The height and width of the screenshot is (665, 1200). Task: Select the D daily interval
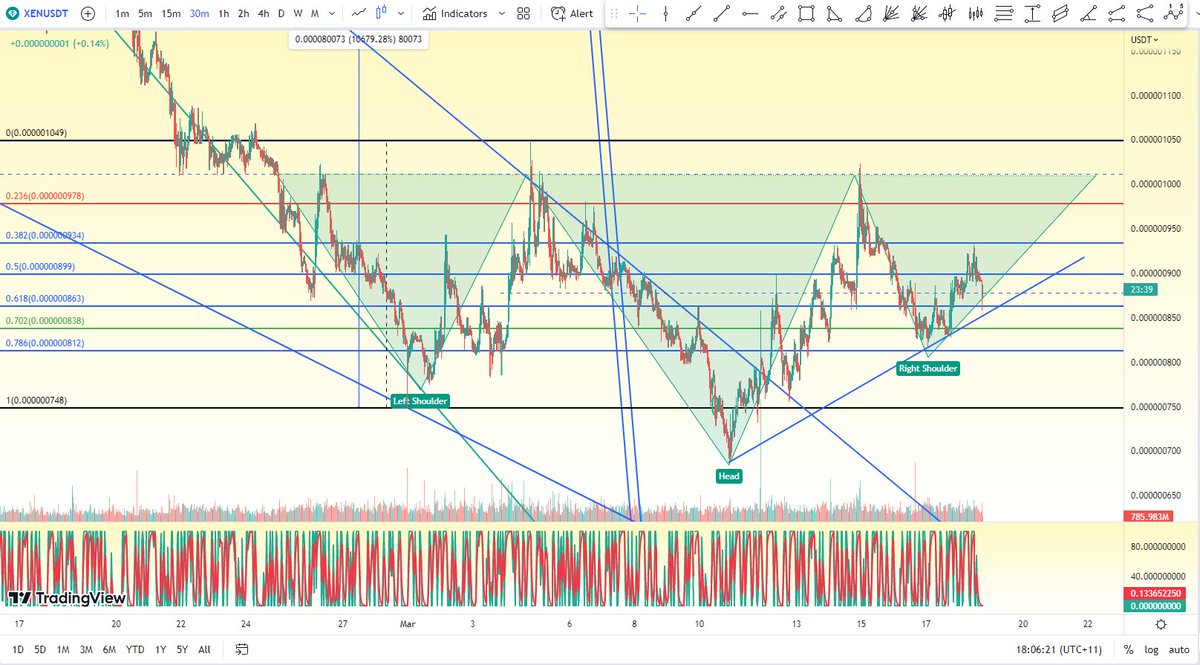[281, 14]
